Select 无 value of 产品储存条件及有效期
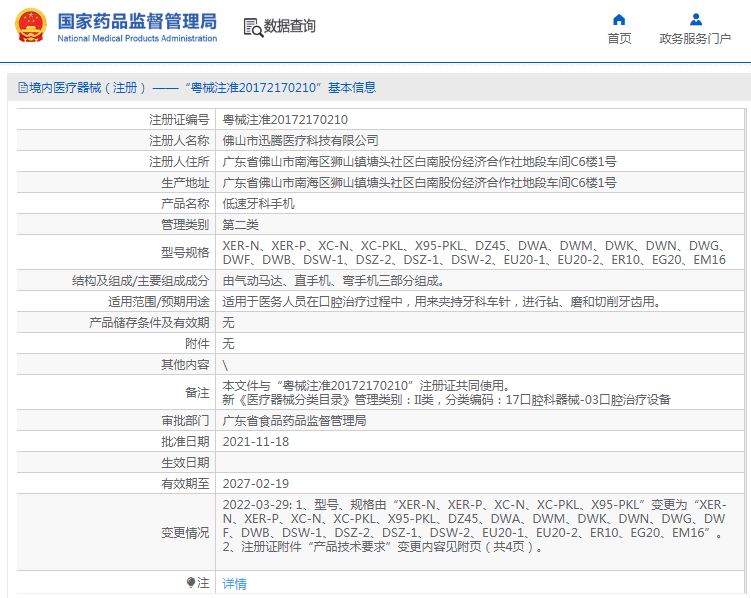 [228, 323]
